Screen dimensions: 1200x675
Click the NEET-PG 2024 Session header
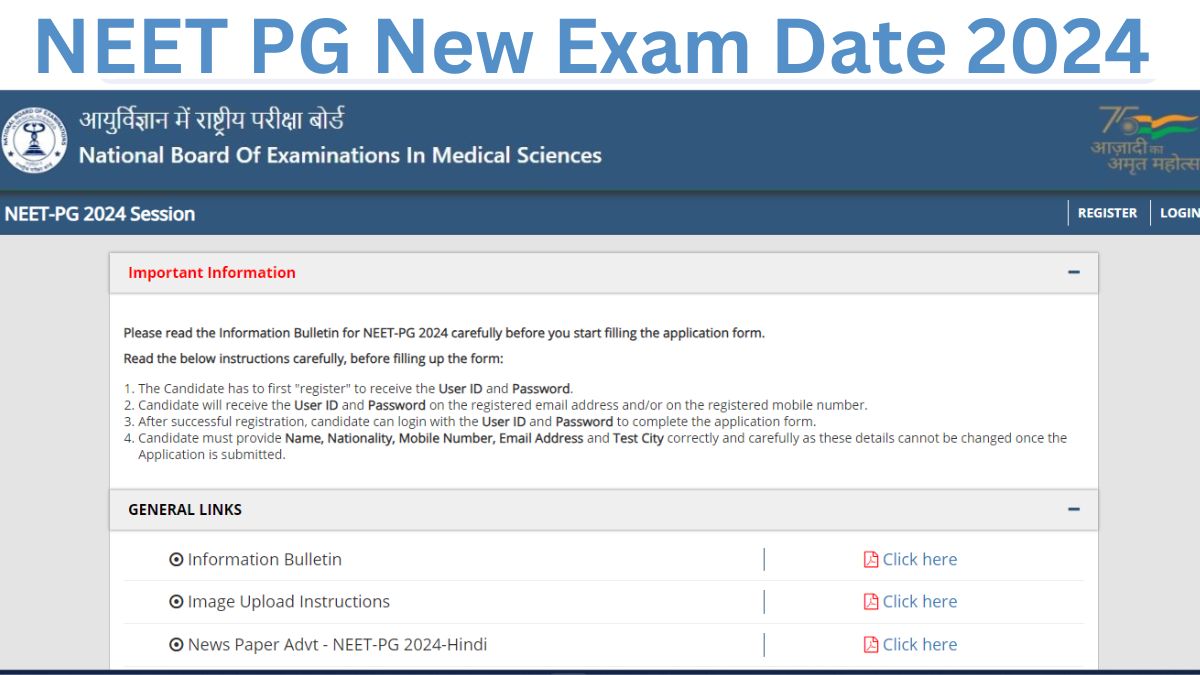[x=100, y=213]
